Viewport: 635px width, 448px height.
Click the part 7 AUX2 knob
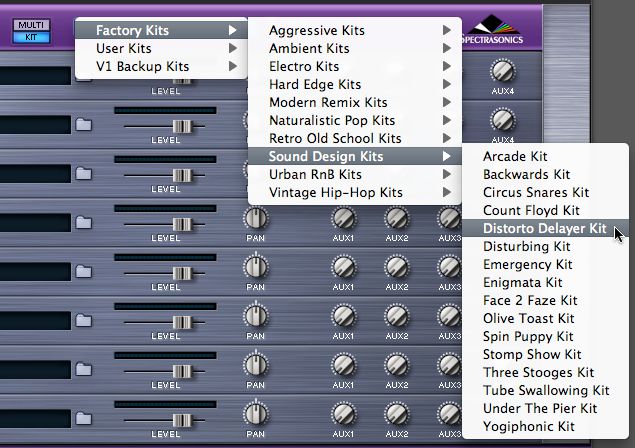pyautogui.click(x=396, y=365)
